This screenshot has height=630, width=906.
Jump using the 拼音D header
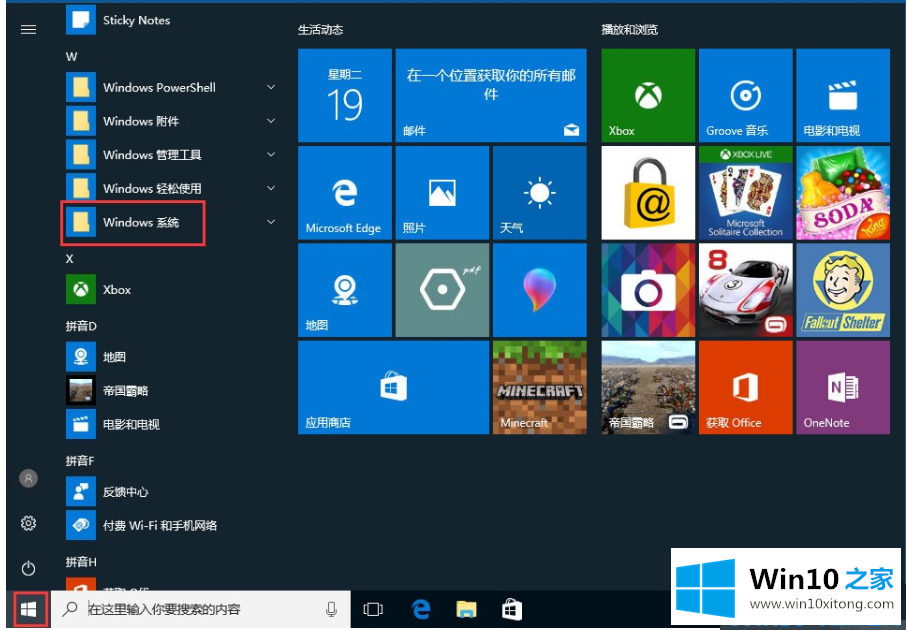coord(81,326)
